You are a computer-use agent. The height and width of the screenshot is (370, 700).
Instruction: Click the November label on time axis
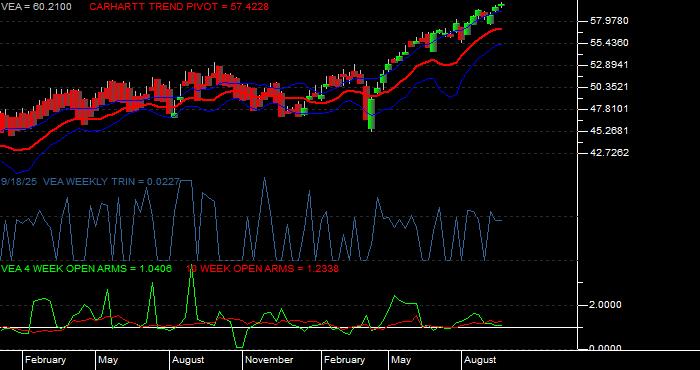click(269, 360)
